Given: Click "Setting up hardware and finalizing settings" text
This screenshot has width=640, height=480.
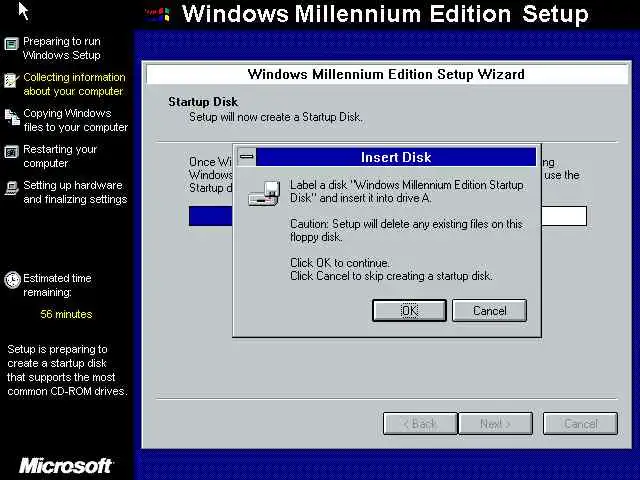Looking at the screenshot, I should 75,192.
